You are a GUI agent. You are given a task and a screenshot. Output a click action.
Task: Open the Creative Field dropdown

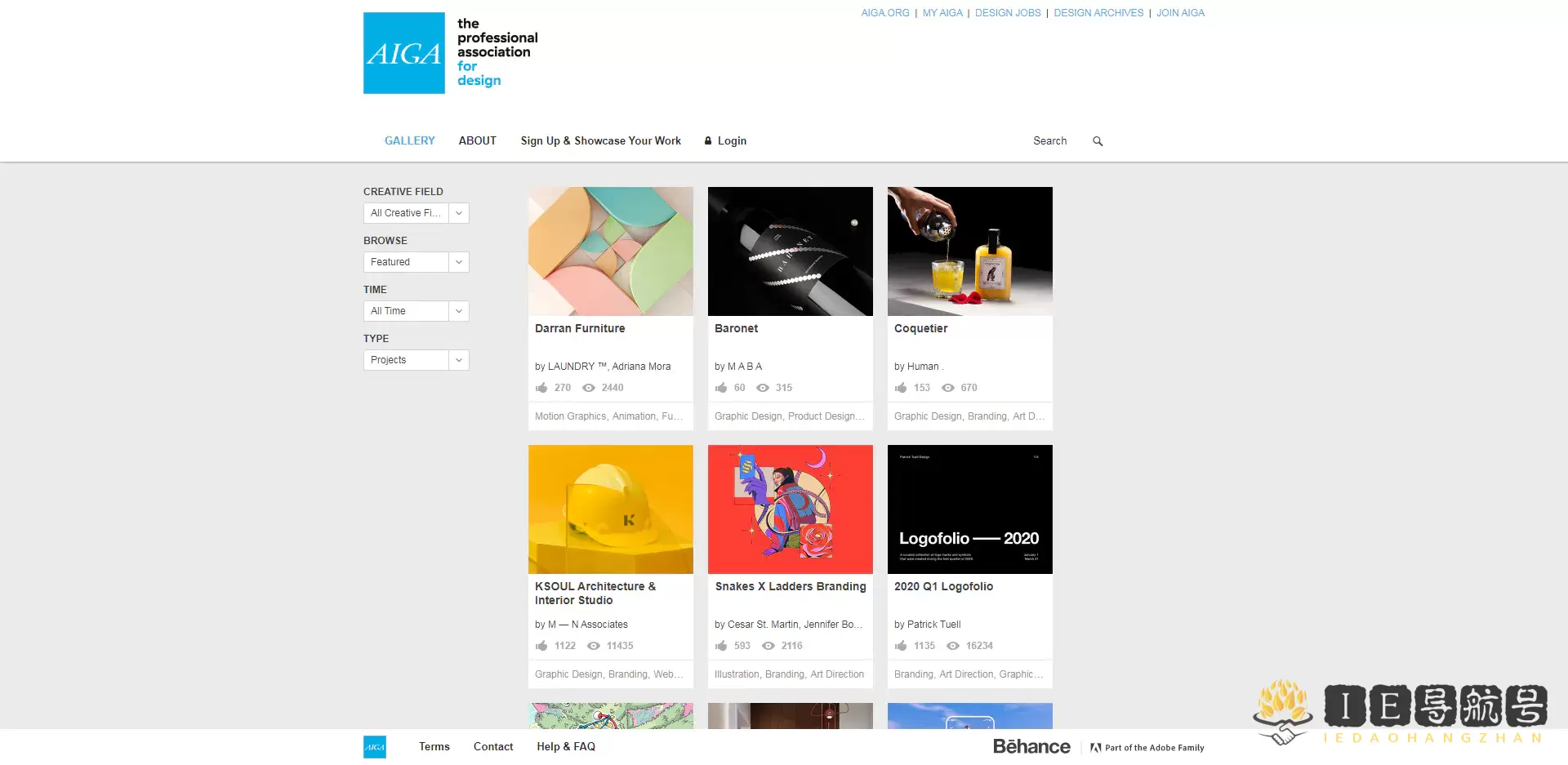click(416, 213)
